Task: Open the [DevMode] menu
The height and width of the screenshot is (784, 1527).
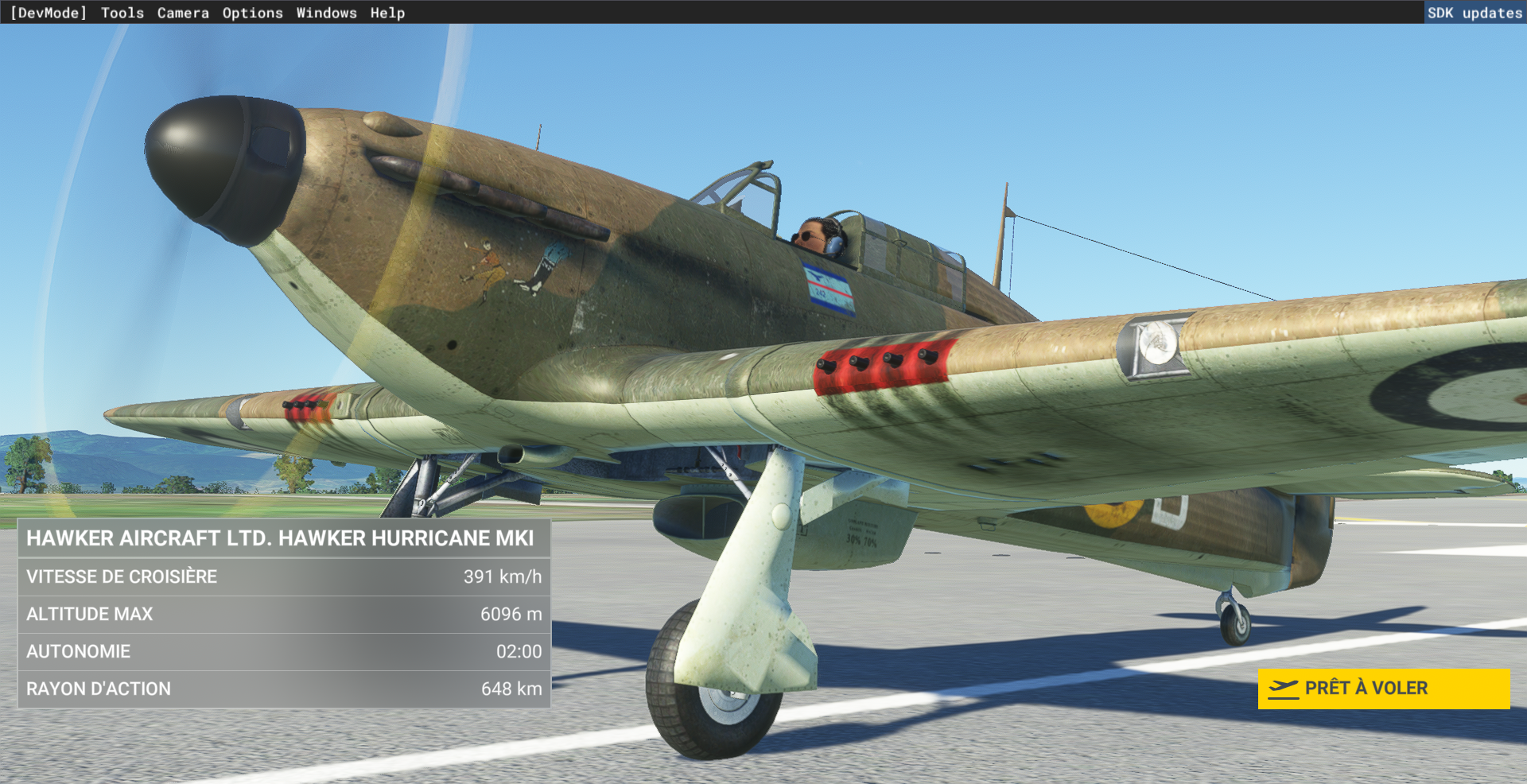Action: 48,13
